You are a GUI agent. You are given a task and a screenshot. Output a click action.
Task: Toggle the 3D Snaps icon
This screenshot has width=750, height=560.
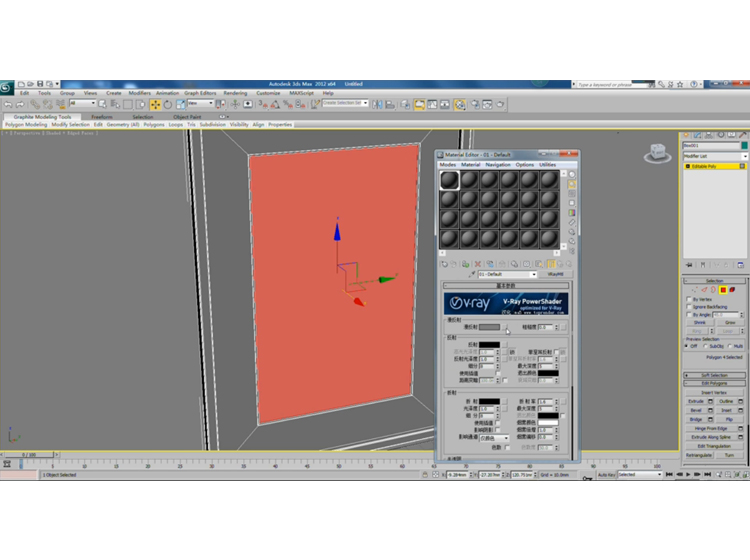262,104
